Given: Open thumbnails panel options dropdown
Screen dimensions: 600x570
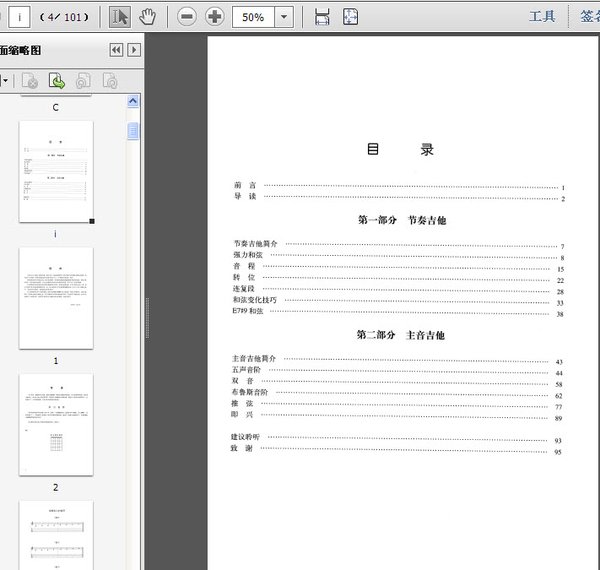Looking at the screenshot, I should [6, 81].
